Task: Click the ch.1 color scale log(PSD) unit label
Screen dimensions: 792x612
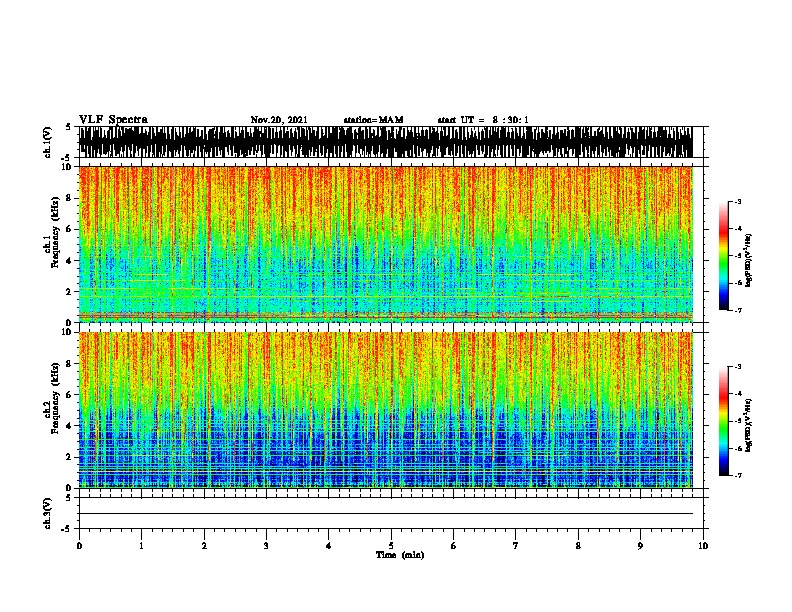Action: click(x=749, y=260)
